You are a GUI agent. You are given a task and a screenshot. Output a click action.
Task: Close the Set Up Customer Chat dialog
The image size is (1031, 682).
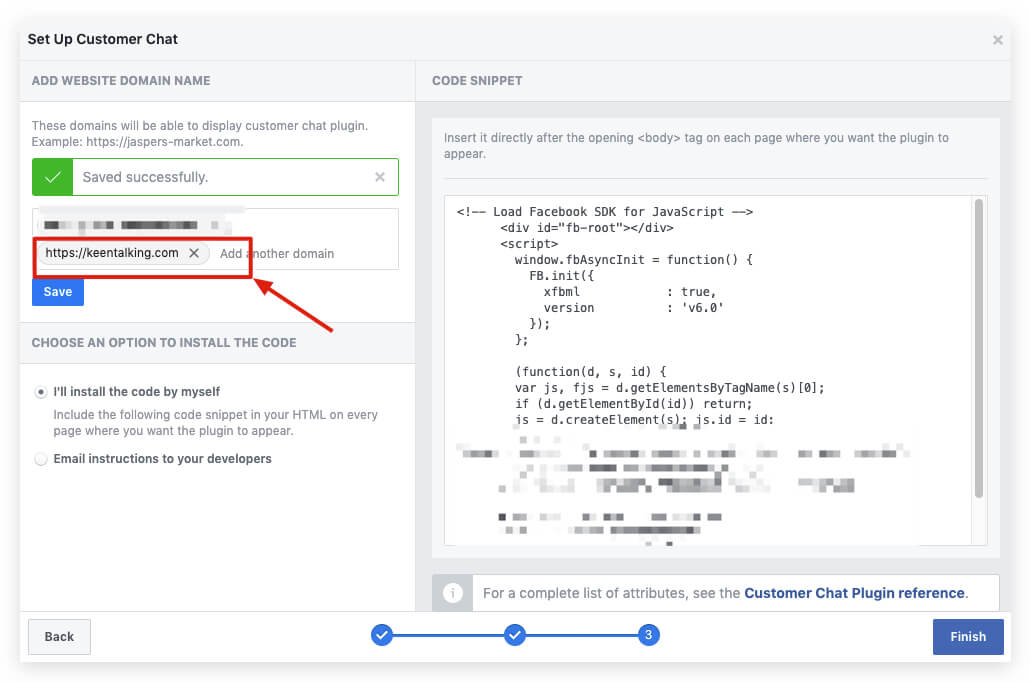tap(997, 40)
